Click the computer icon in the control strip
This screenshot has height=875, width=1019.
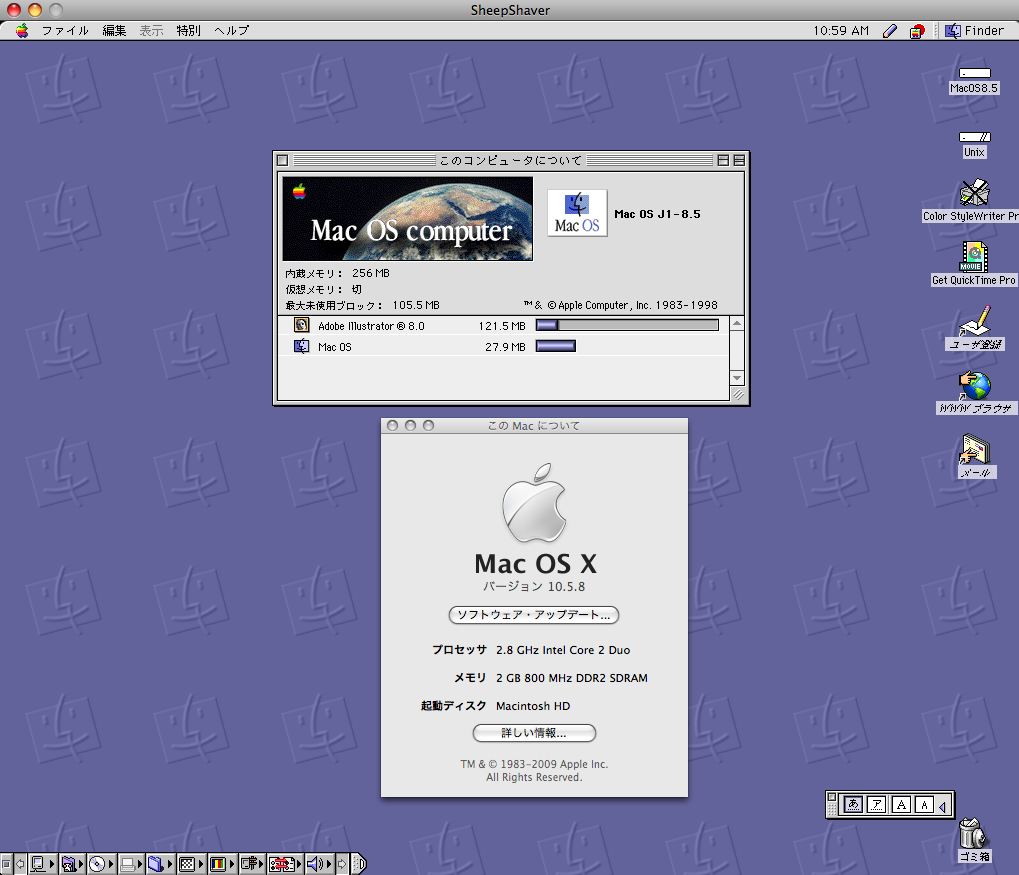[x=38, y=864]
